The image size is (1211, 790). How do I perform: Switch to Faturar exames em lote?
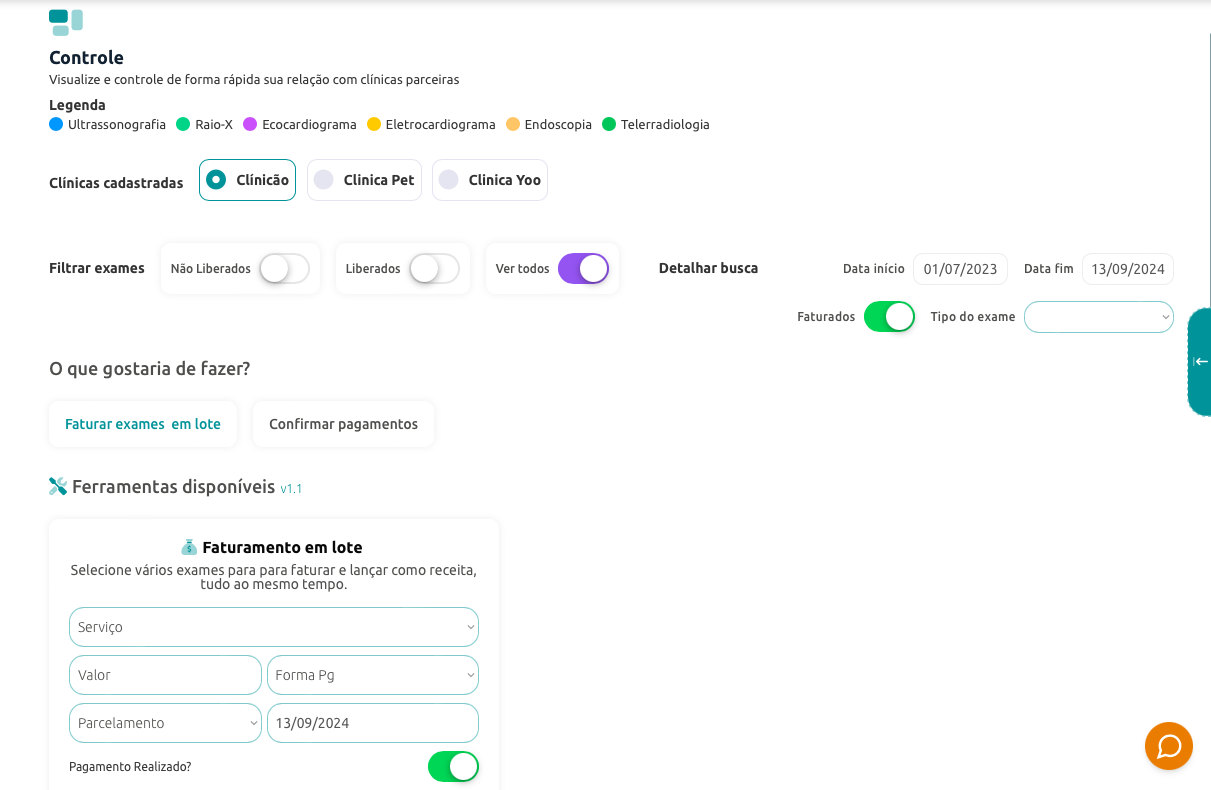[x=143, y=424]
